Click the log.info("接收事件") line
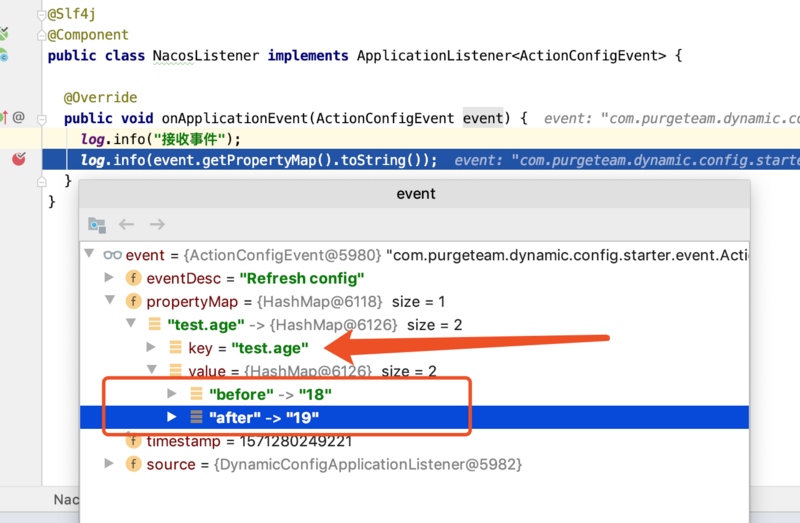The height and width of the screenshot is (523, 800). pyautogui.click(x=160, y=139)
